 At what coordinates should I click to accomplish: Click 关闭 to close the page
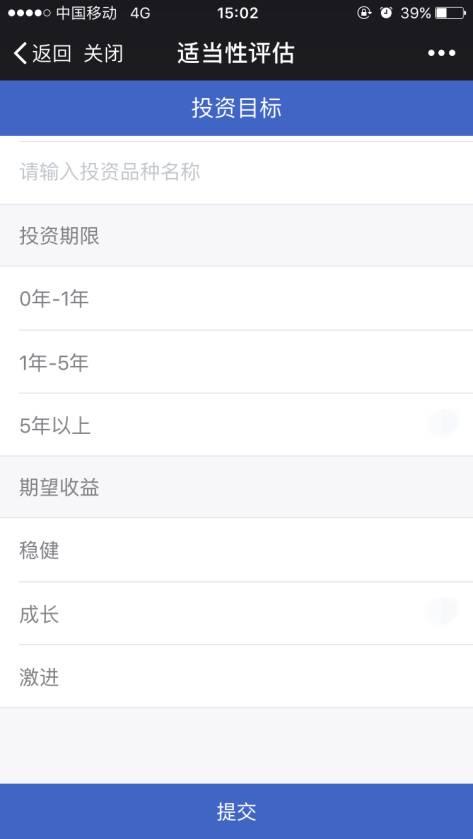pyautogui.click(x=103, y=54)
